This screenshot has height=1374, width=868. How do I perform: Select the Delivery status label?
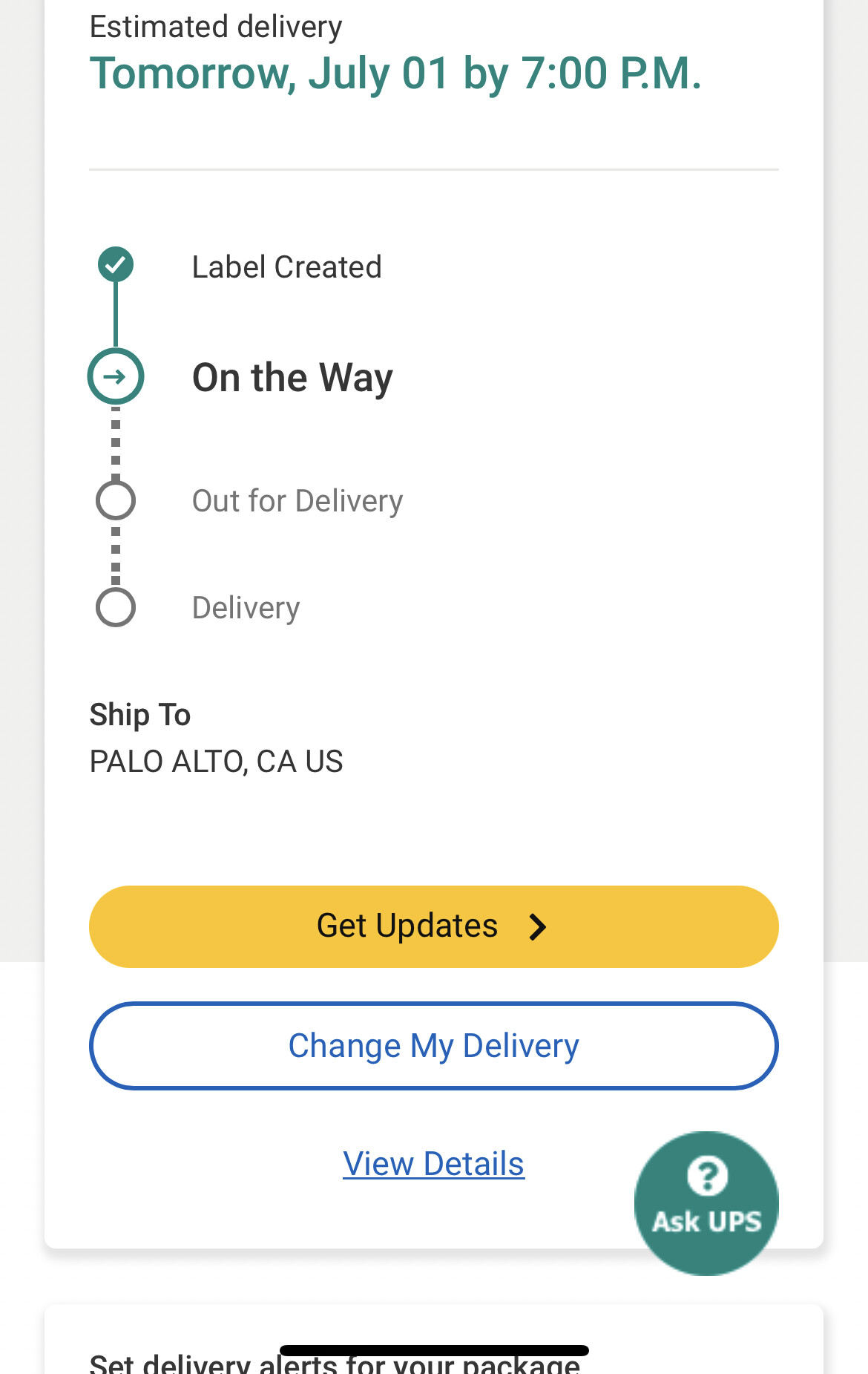pyautogui.click(x=246, y=608)
